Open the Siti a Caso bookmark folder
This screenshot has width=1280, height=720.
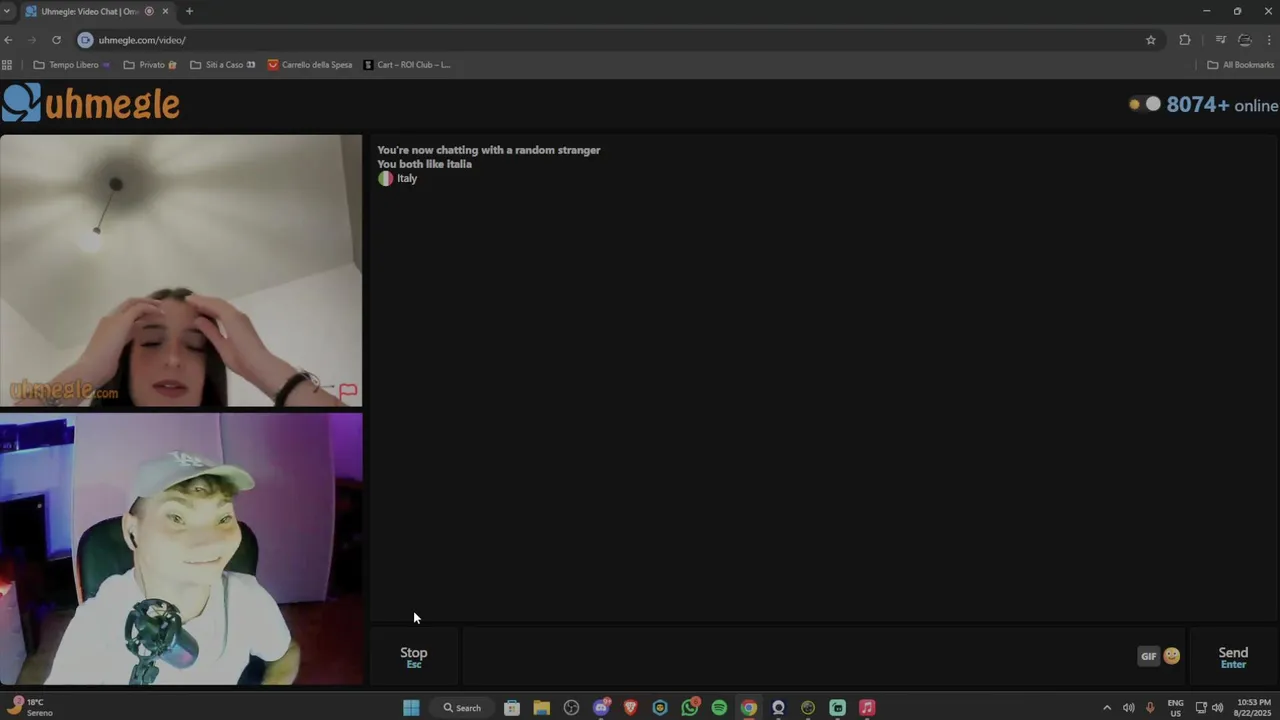(223, 65)
